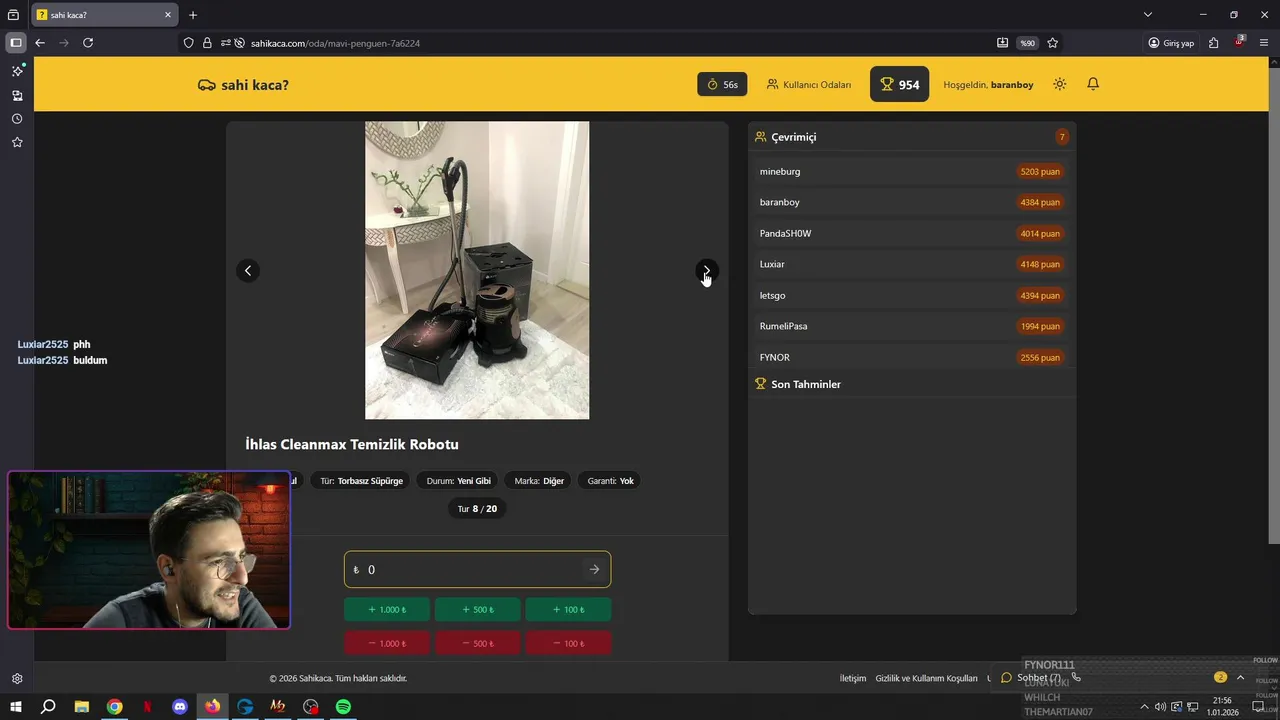The width and height of the screenshot is (1280, 720).
Task: Open the notifications bell
Action: pos(1093,84)
